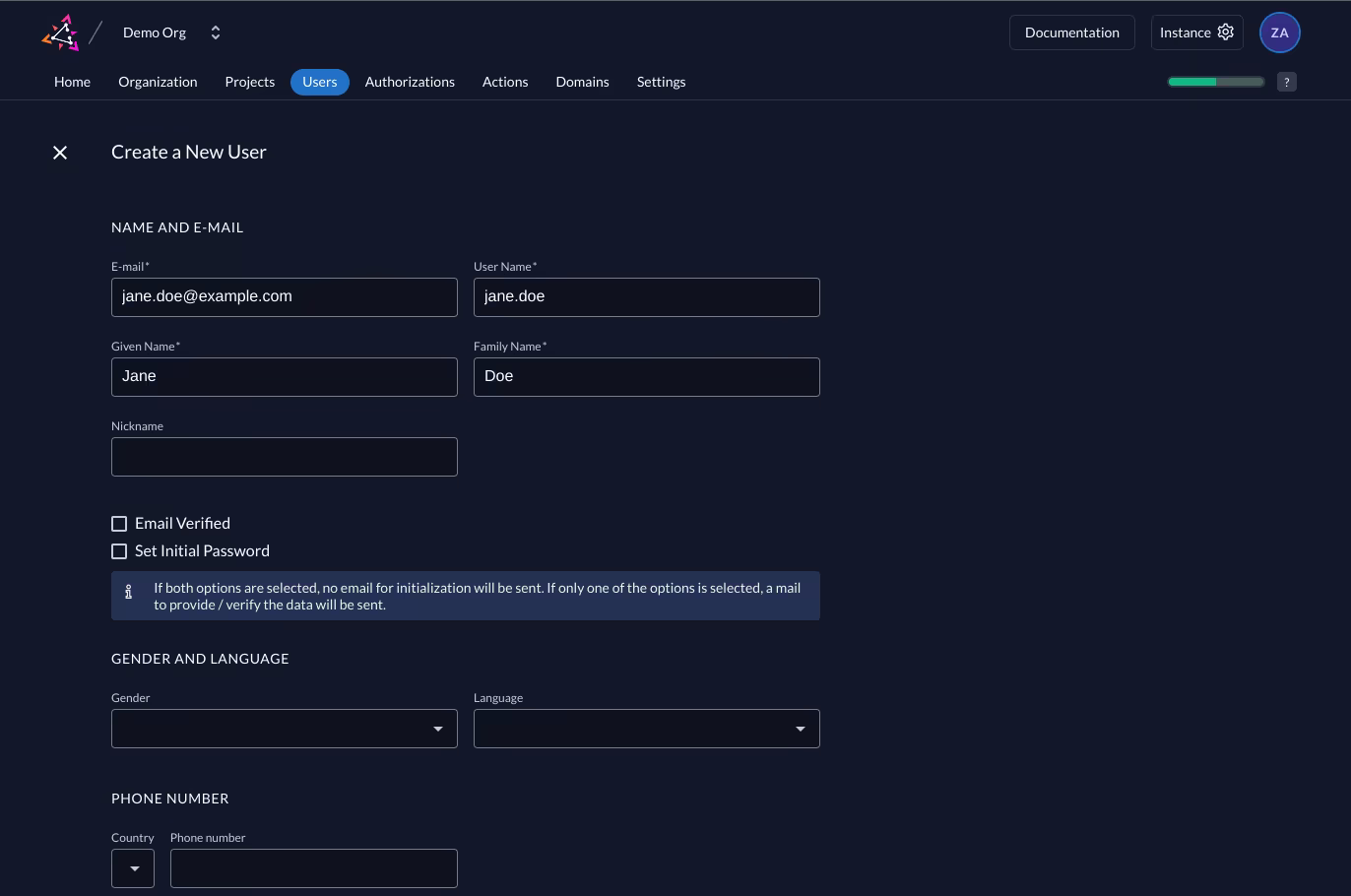
Task: Open the help question mark icon
Action: [x=1287, y=82]
